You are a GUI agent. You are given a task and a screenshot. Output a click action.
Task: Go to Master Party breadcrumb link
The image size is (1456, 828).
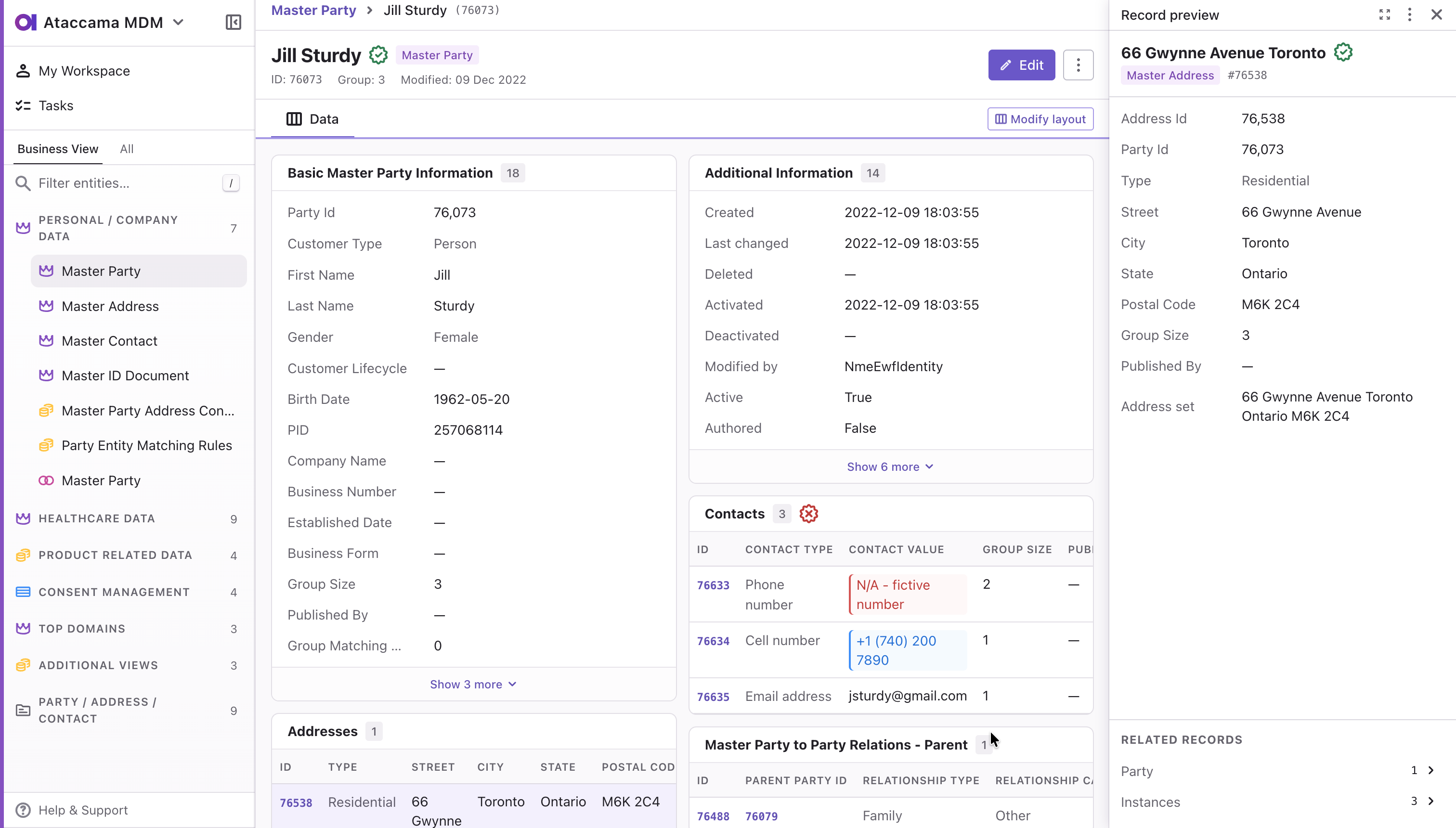pos(313,10)
